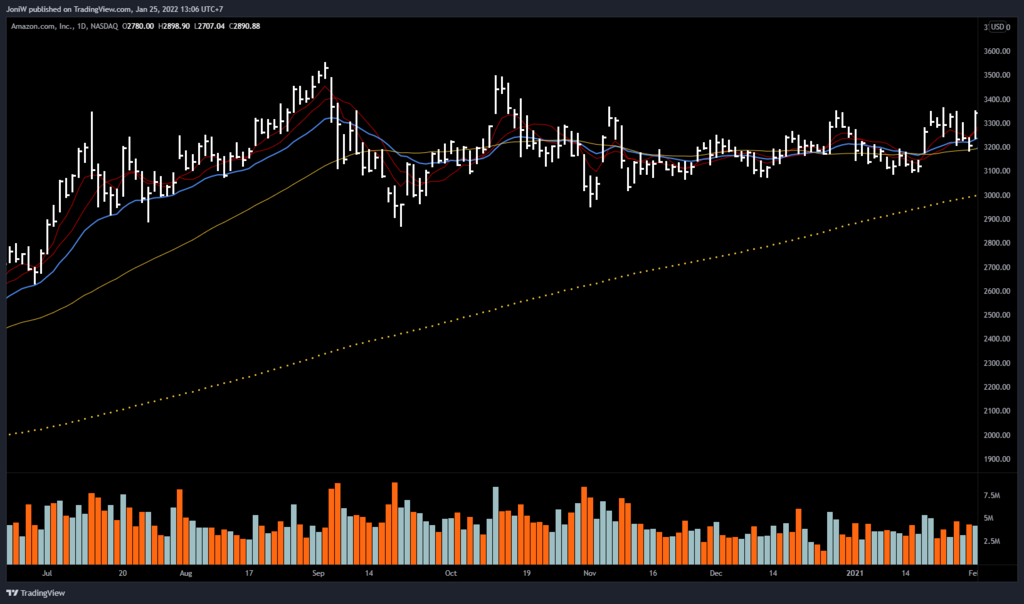The image size is (1024, 604).
Task: Select the Sep marker on the time axis
Action: coord(319,575)
